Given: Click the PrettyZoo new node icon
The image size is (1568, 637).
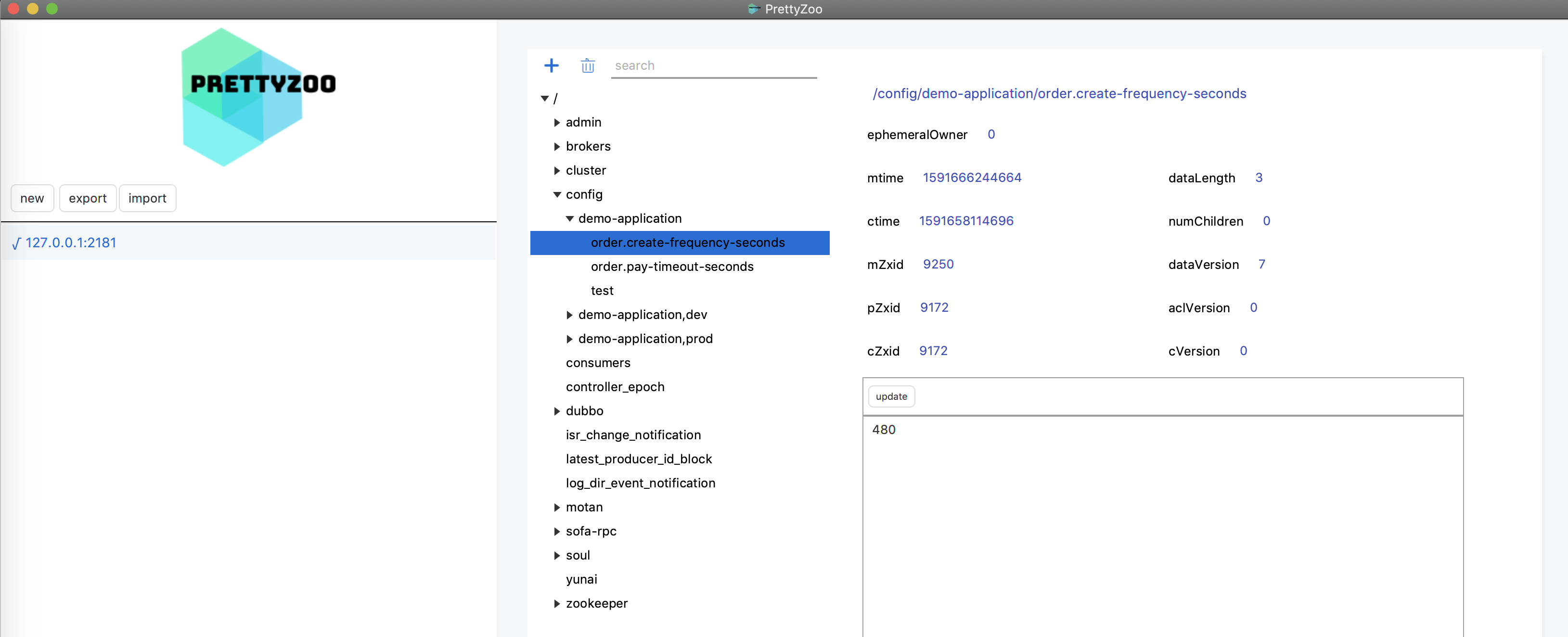Looking at the screenshot, I should click(551, 65).
